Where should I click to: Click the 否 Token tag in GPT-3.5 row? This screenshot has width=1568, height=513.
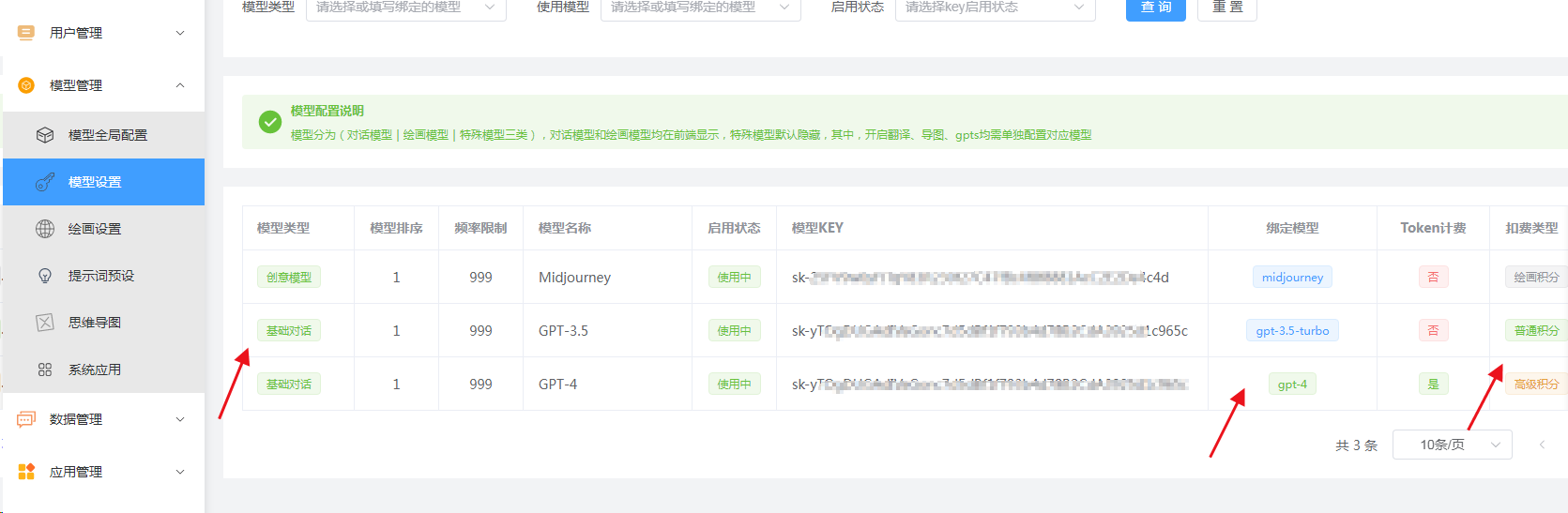pyautogui.click(x=1433, y=331)
